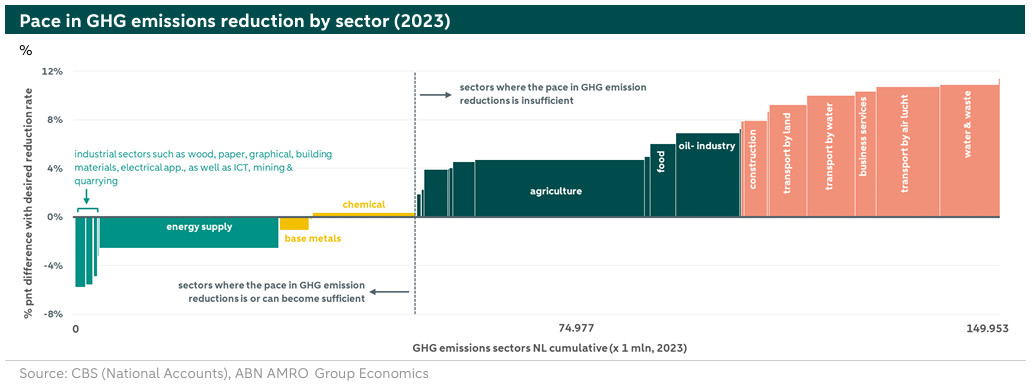
Task: Click the dashed vertical divider line
Action: [x=415, y=194]
